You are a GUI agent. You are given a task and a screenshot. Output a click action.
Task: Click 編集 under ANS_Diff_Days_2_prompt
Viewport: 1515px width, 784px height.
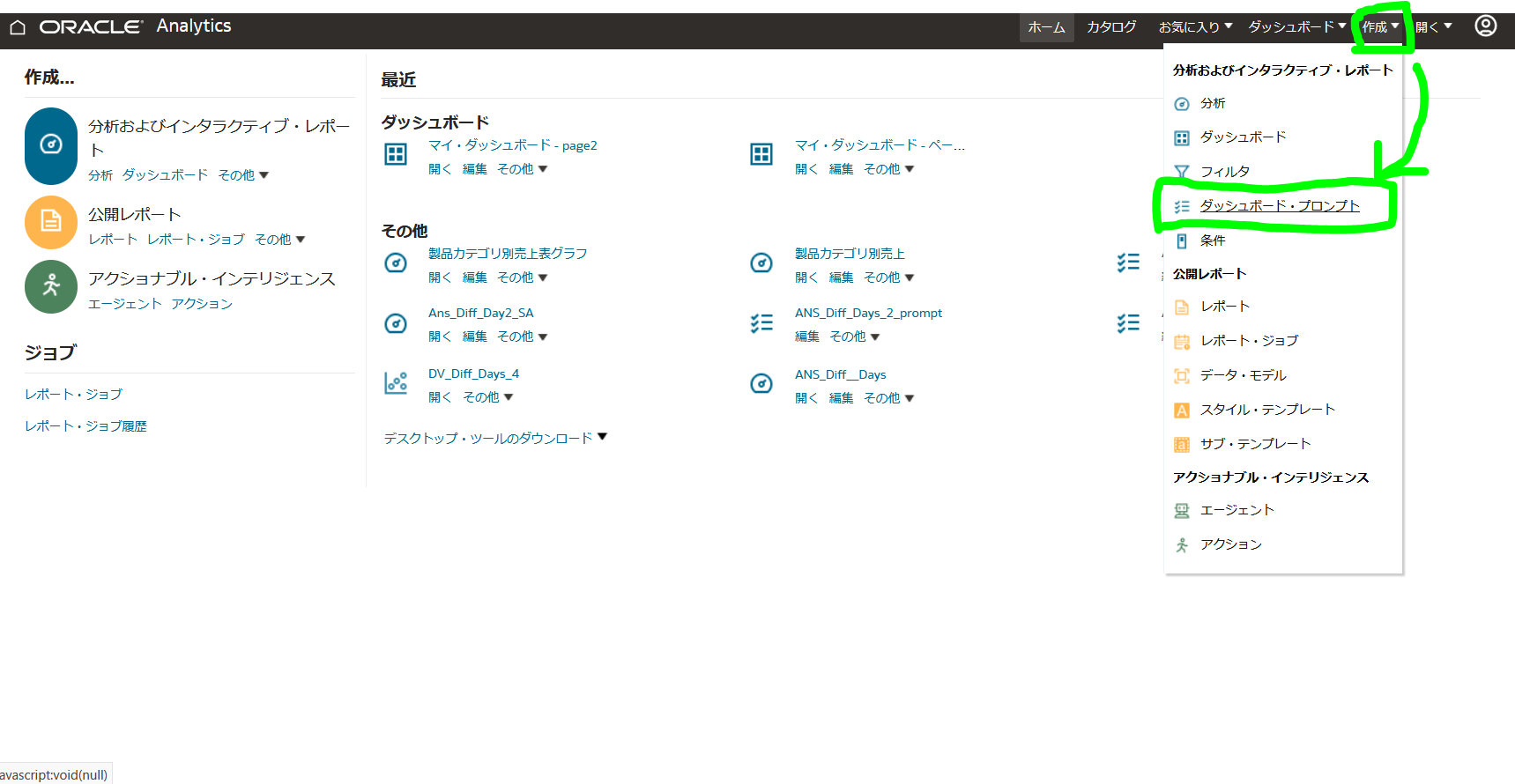[807, 337]
